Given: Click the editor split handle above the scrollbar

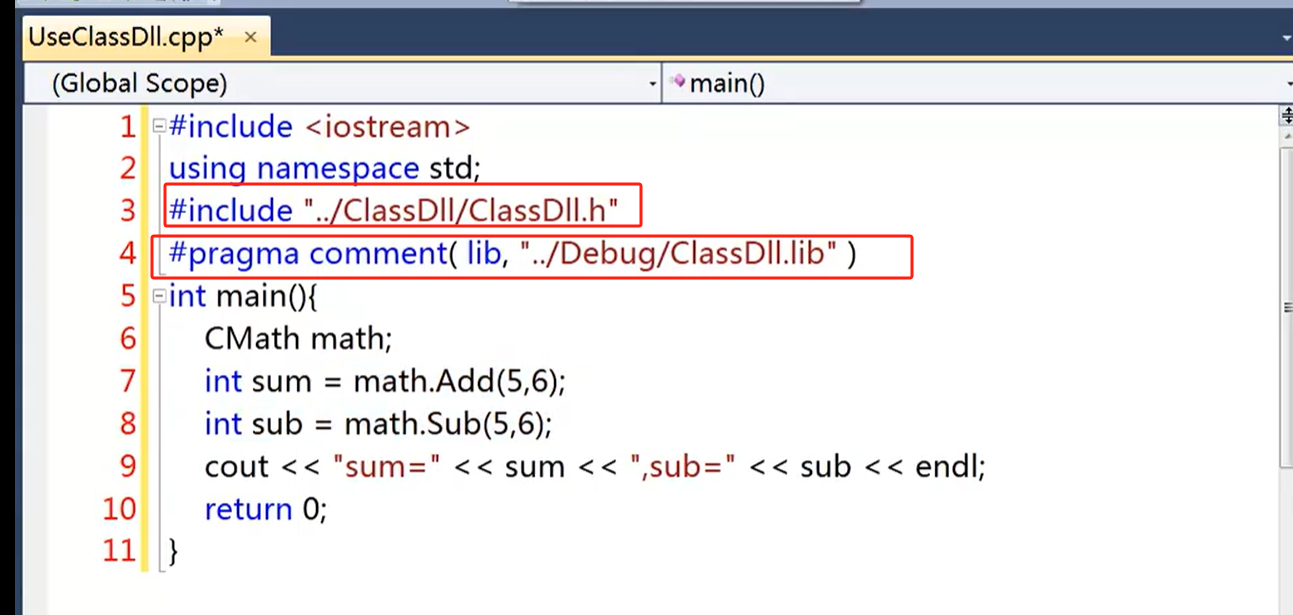Looking at the screenshot, I should pos(1287,117).
